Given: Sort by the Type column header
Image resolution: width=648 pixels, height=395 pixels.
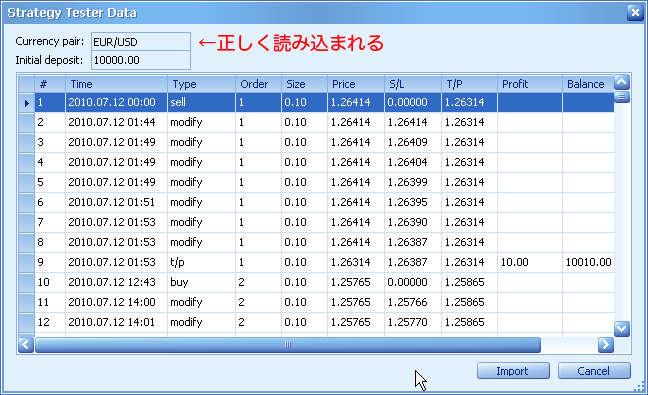Looking at the screenshot, I should coord(202,84).
